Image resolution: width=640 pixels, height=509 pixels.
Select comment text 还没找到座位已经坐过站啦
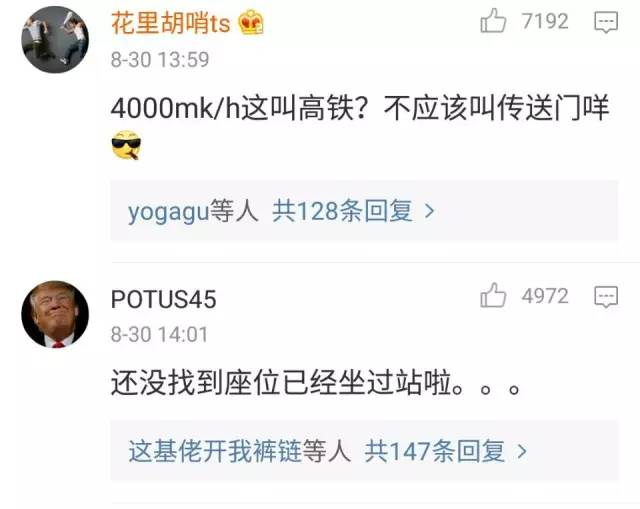(x=287, y=383)
